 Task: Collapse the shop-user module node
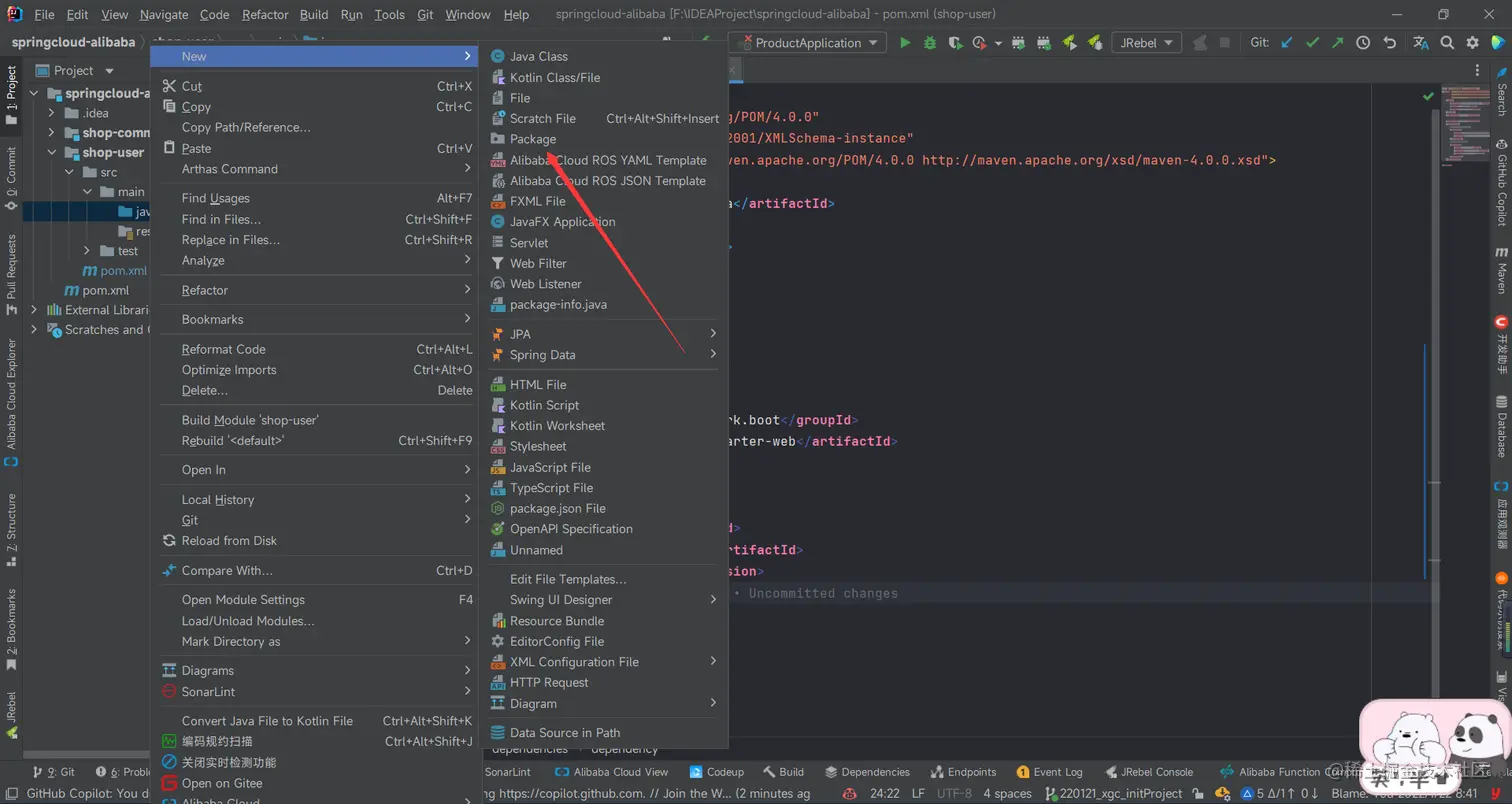tap(51, 153)
